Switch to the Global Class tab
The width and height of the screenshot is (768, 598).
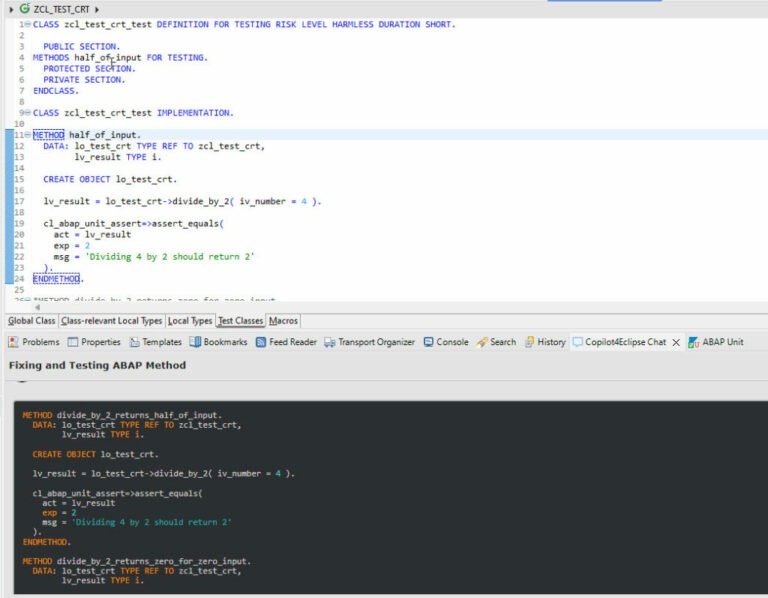point(31,321)
